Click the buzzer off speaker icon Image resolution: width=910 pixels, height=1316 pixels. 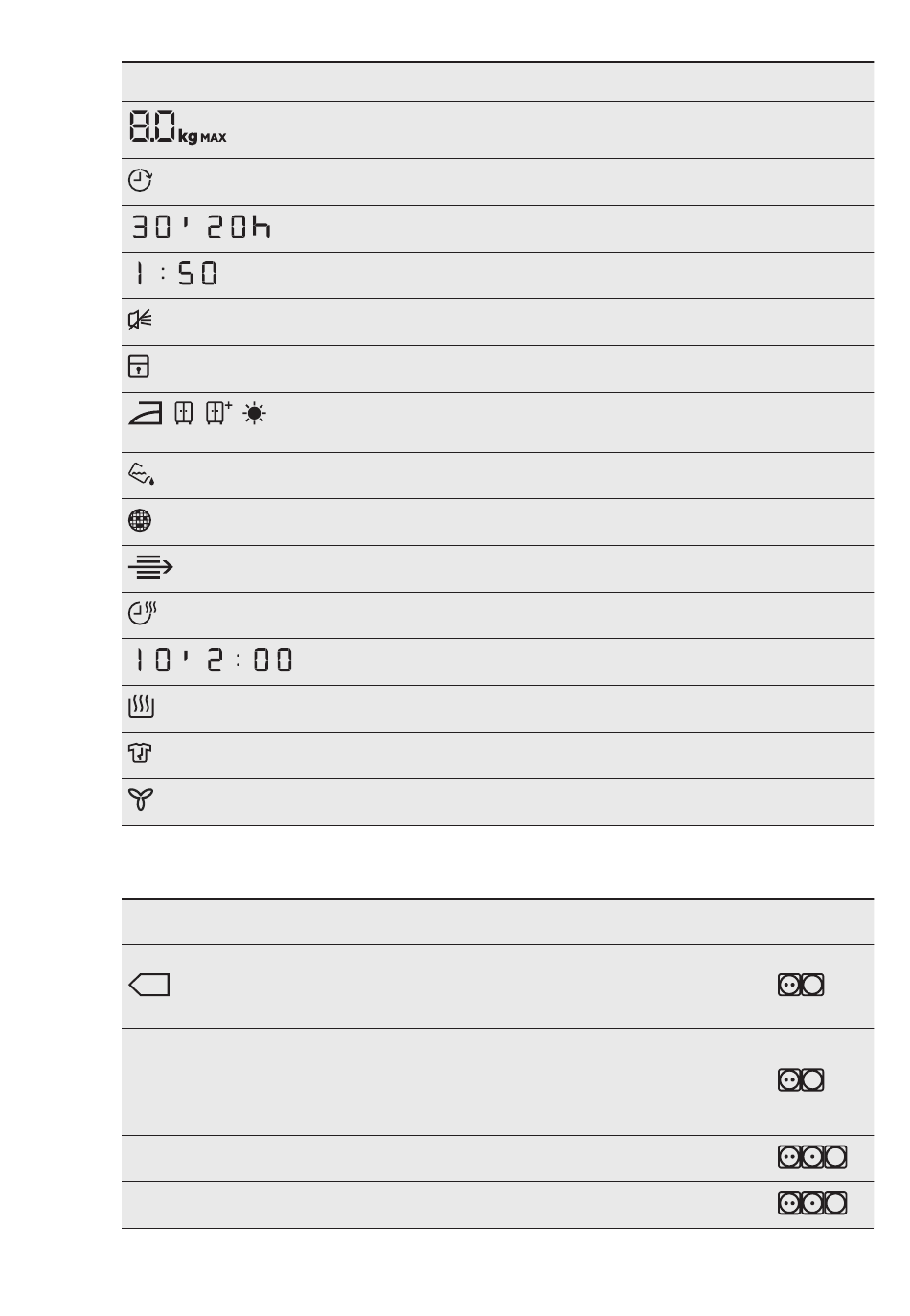pos(140,321)
